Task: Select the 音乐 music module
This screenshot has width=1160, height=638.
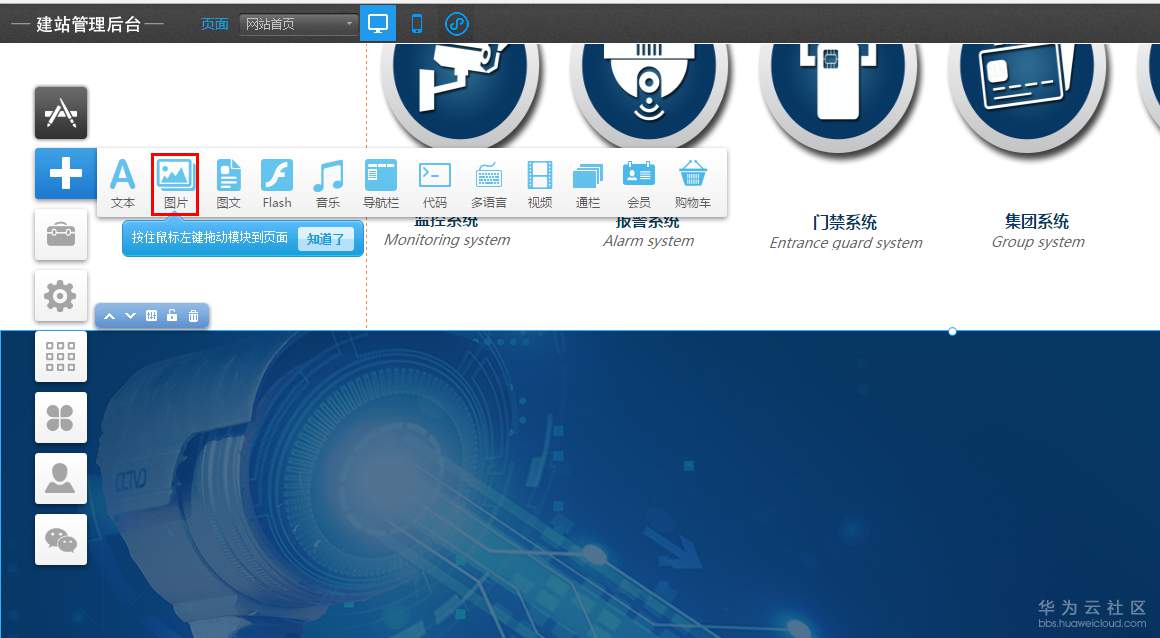Action: (328, 184)
